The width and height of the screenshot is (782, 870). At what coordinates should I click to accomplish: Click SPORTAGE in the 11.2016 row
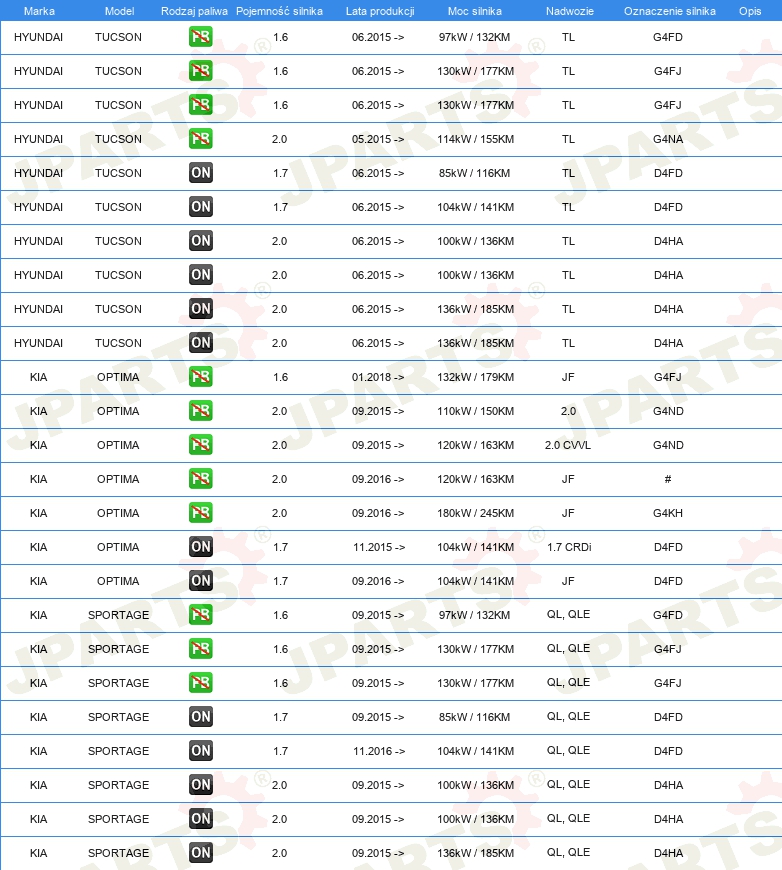tap(118, 751)
